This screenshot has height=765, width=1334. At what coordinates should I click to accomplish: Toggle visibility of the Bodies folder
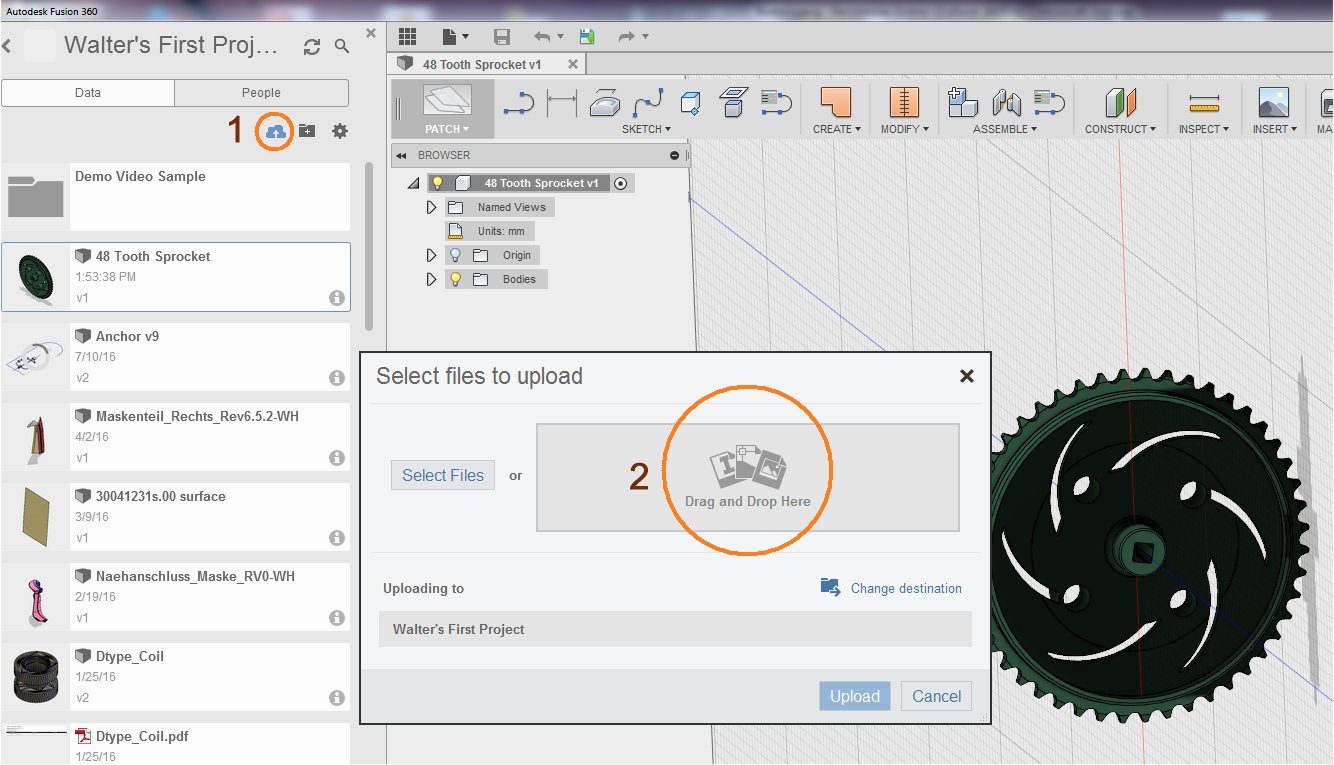[455, 278]
